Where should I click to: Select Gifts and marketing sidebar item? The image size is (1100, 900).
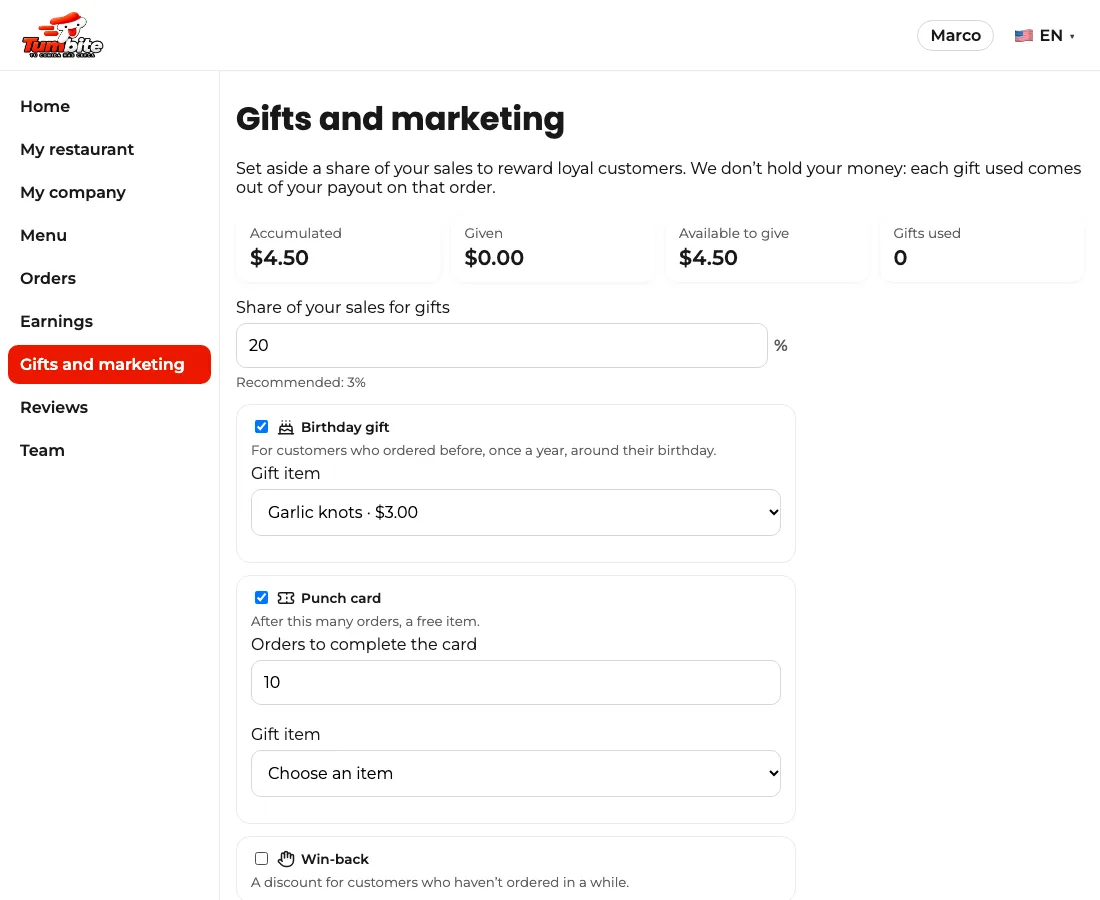[x=109, y=364]
